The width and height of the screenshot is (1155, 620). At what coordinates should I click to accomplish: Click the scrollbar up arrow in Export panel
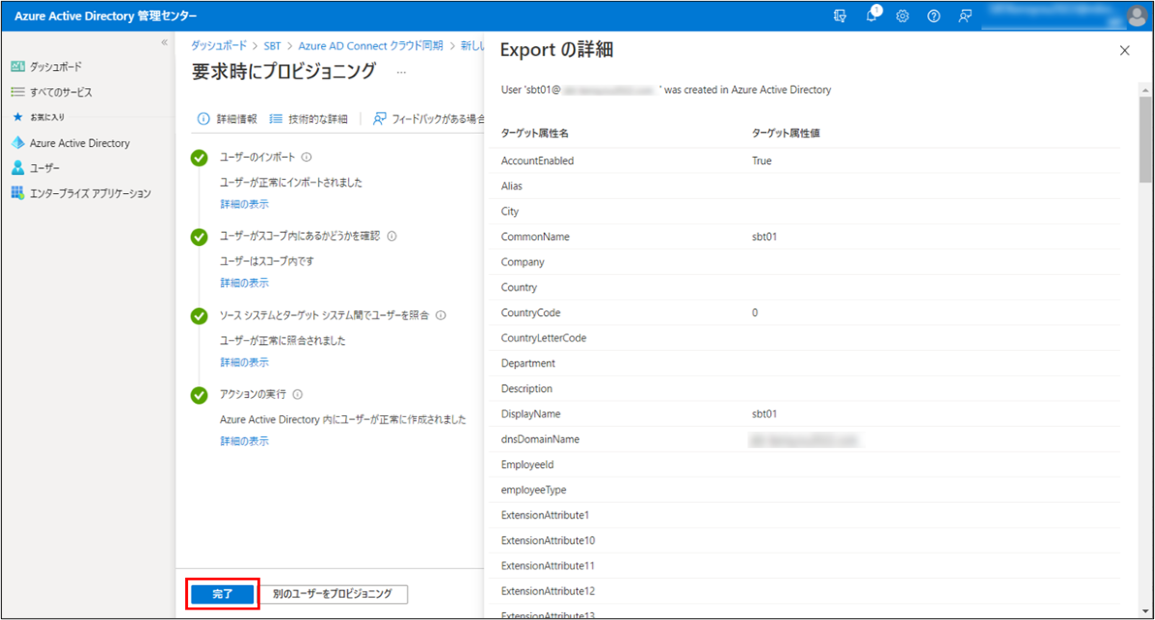pos(1145,90)
